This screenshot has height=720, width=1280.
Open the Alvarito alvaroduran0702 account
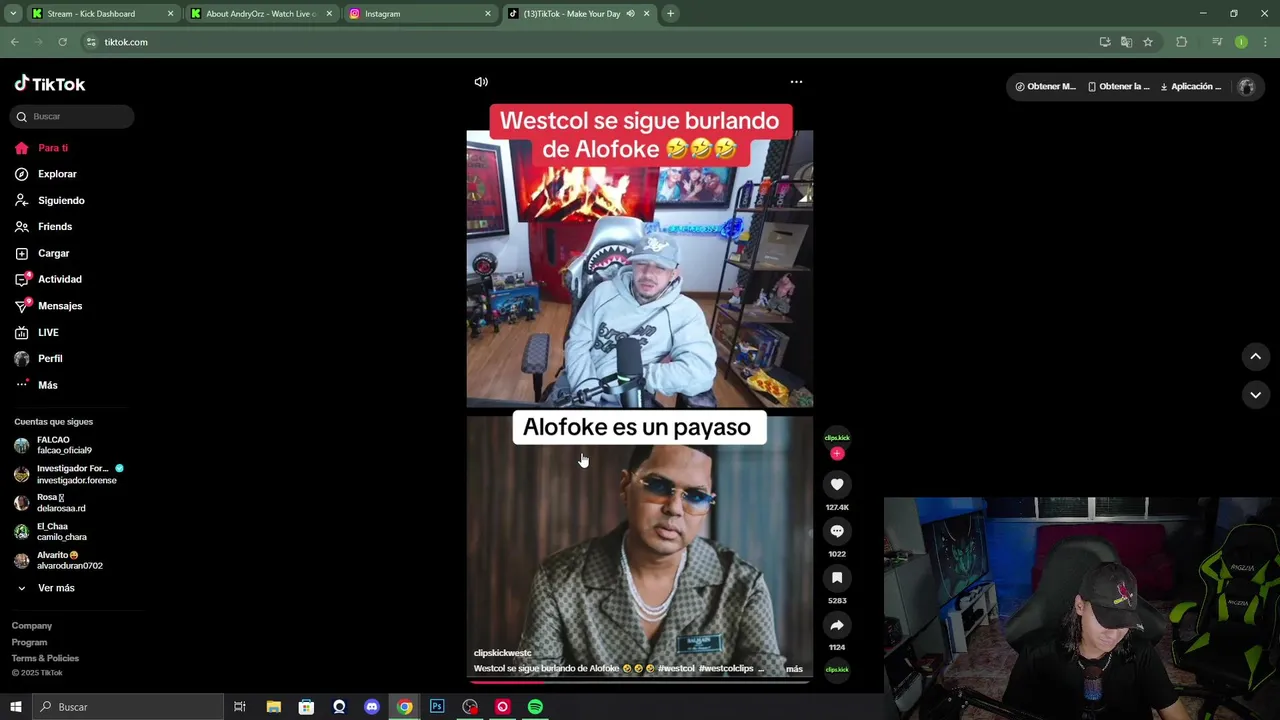coord(72,560)
